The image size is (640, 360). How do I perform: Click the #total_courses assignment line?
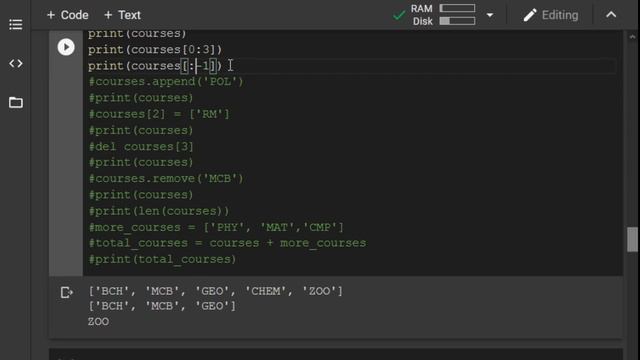coord(227,243)
